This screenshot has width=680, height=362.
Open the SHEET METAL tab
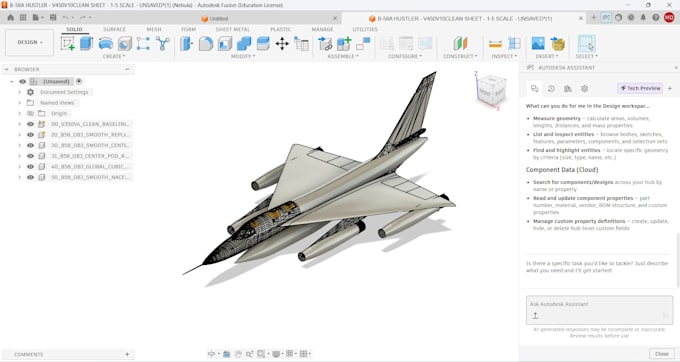point(233,29)
